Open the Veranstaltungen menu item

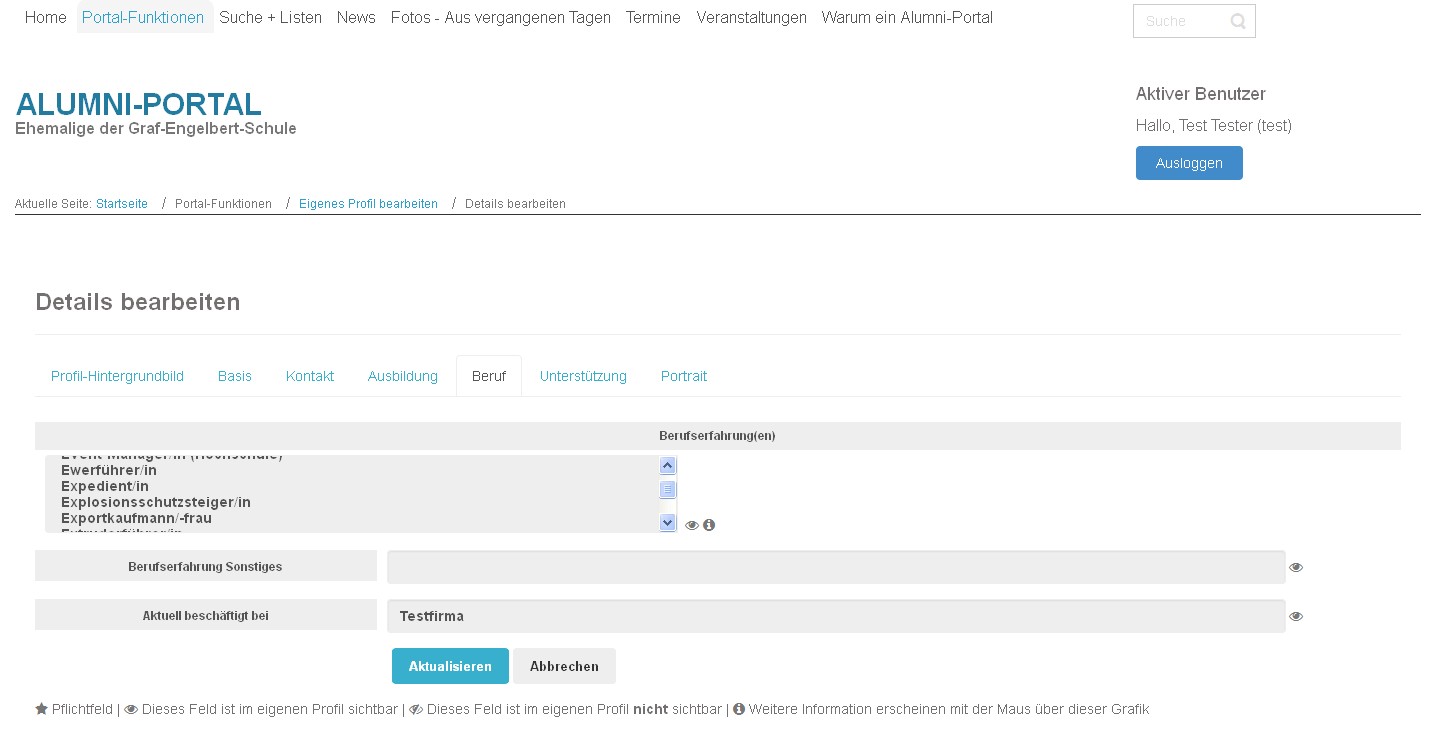pyautogui.click(x=751, y=18)
